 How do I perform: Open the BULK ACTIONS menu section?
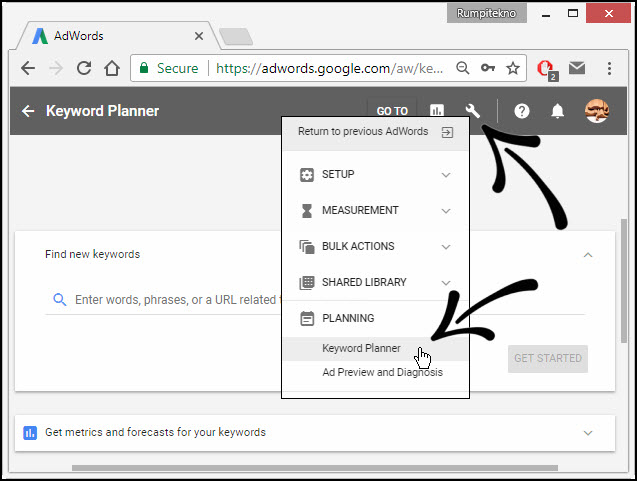[375, 247]
